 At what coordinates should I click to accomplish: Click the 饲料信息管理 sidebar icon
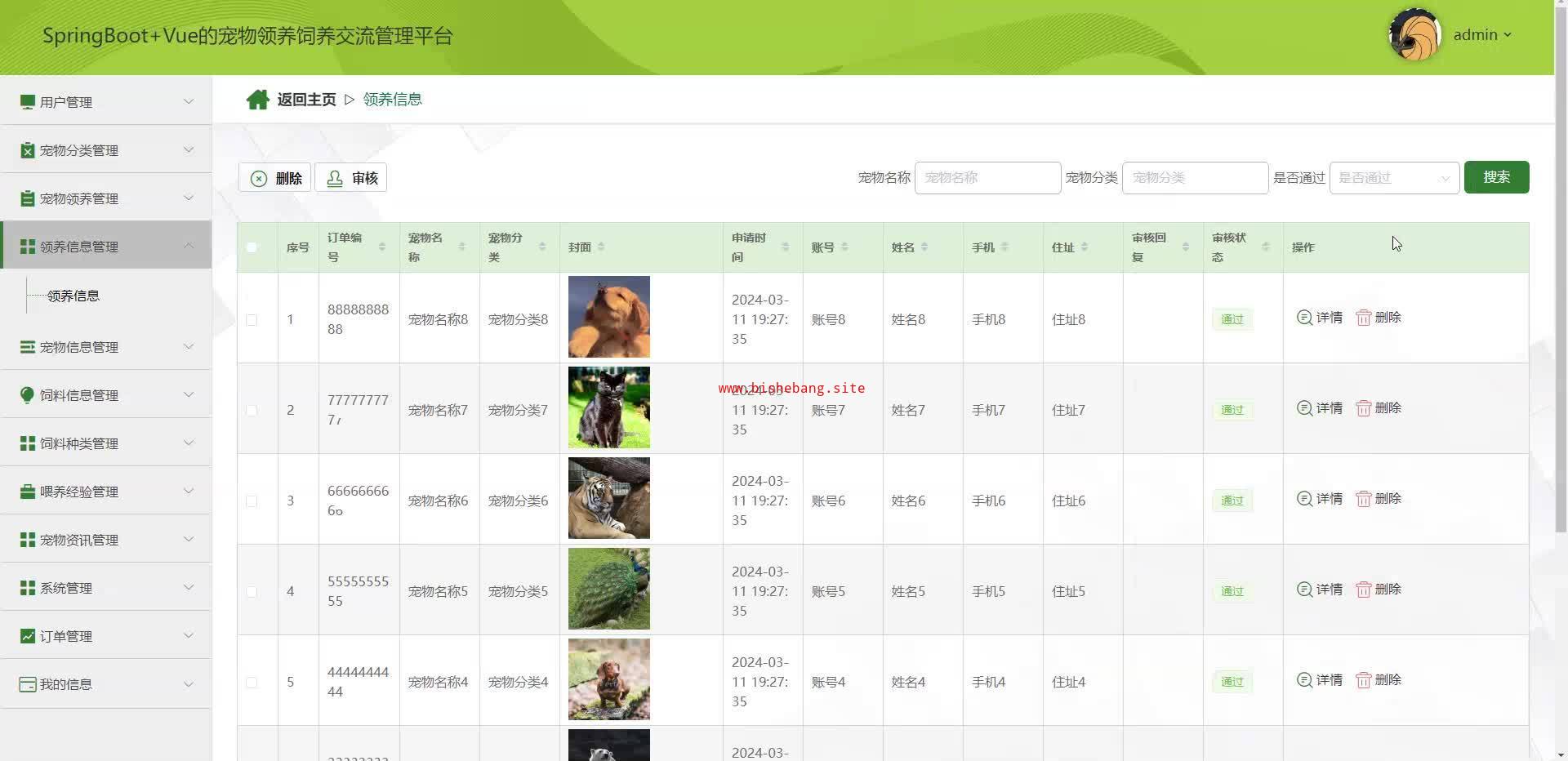(x=28, y=395)
